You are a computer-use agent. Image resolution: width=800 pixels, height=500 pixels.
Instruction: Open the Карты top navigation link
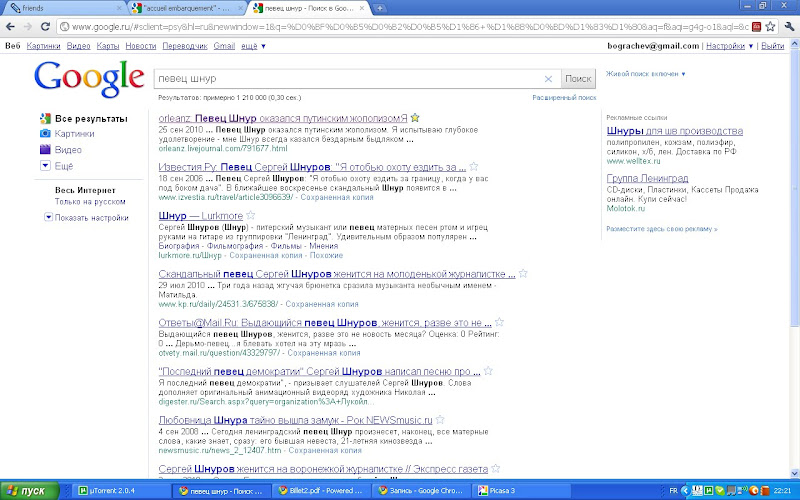(x=108, y=46)
